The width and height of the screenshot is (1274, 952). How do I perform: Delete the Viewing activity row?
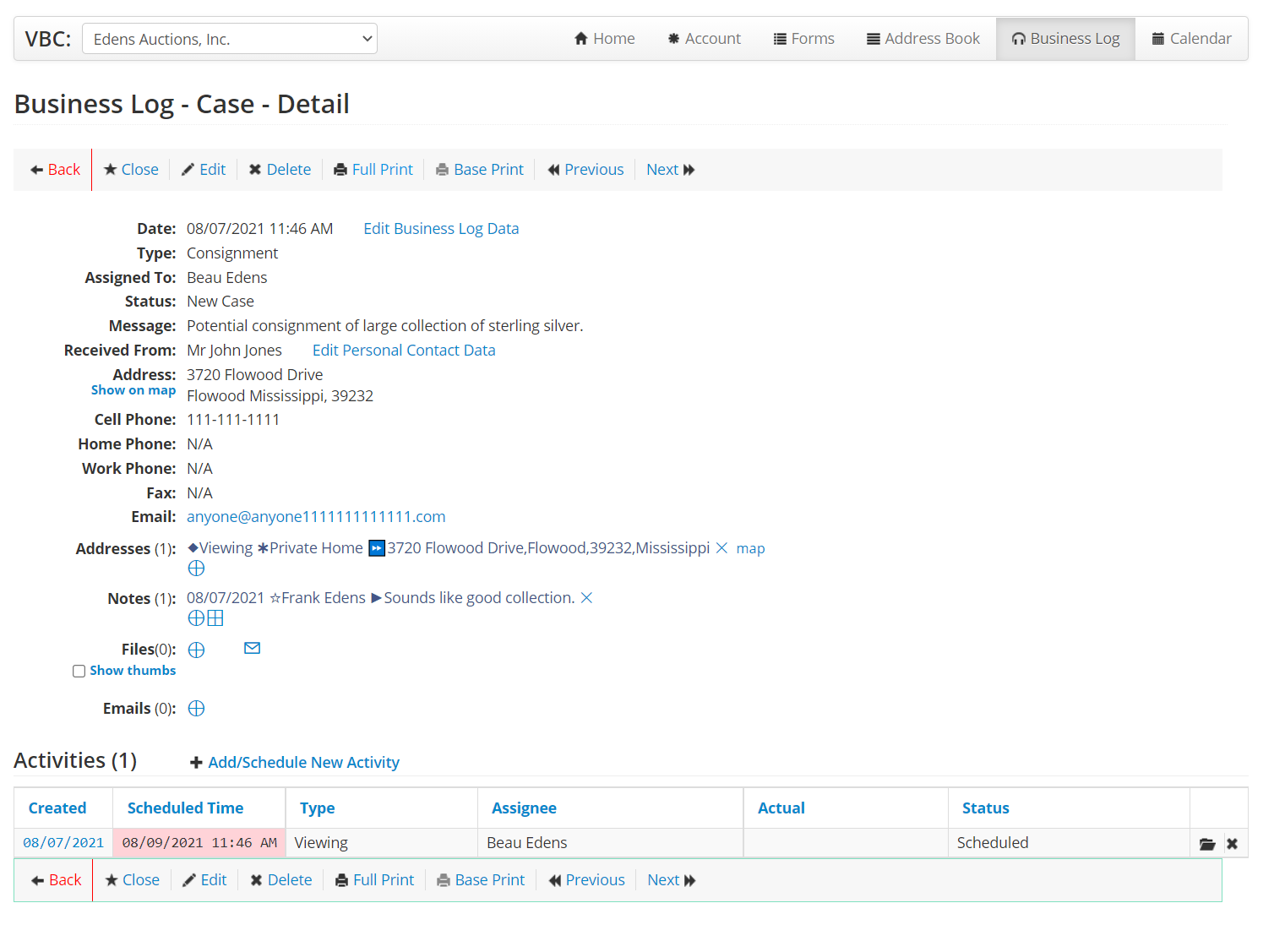point(1232,844)
